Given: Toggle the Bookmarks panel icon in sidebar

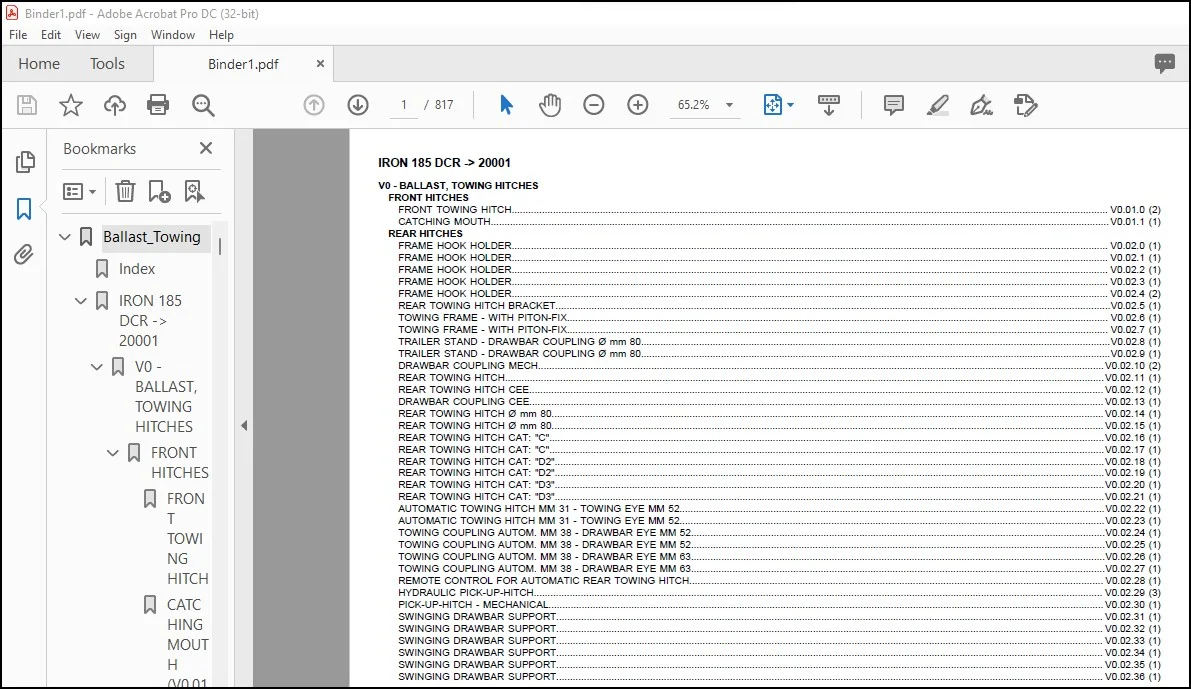Looking at the screenshot, I should (24, 209).
